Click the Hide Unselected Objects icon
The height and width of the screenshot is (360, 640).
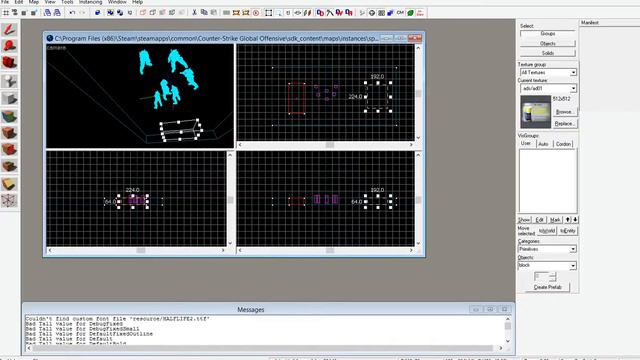click(x=153, y=13)
